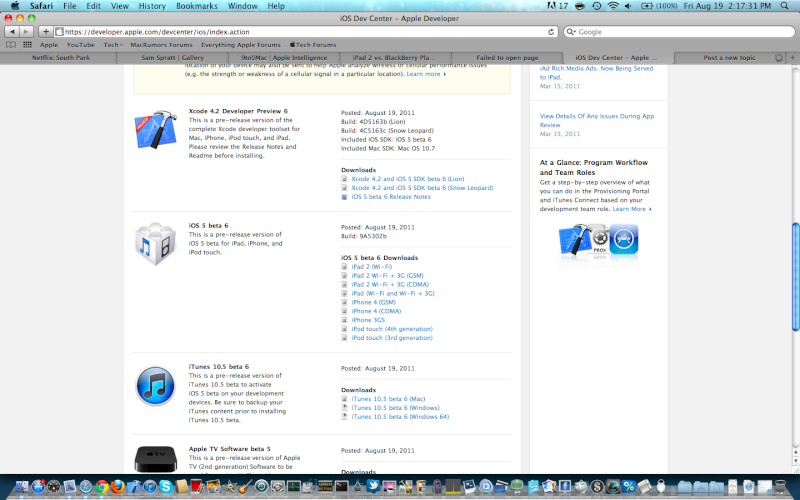Image resolution: width=800 pixels, height=500 pixels.
Task: Switch to the Post a new topic tab
Action: 729,58
